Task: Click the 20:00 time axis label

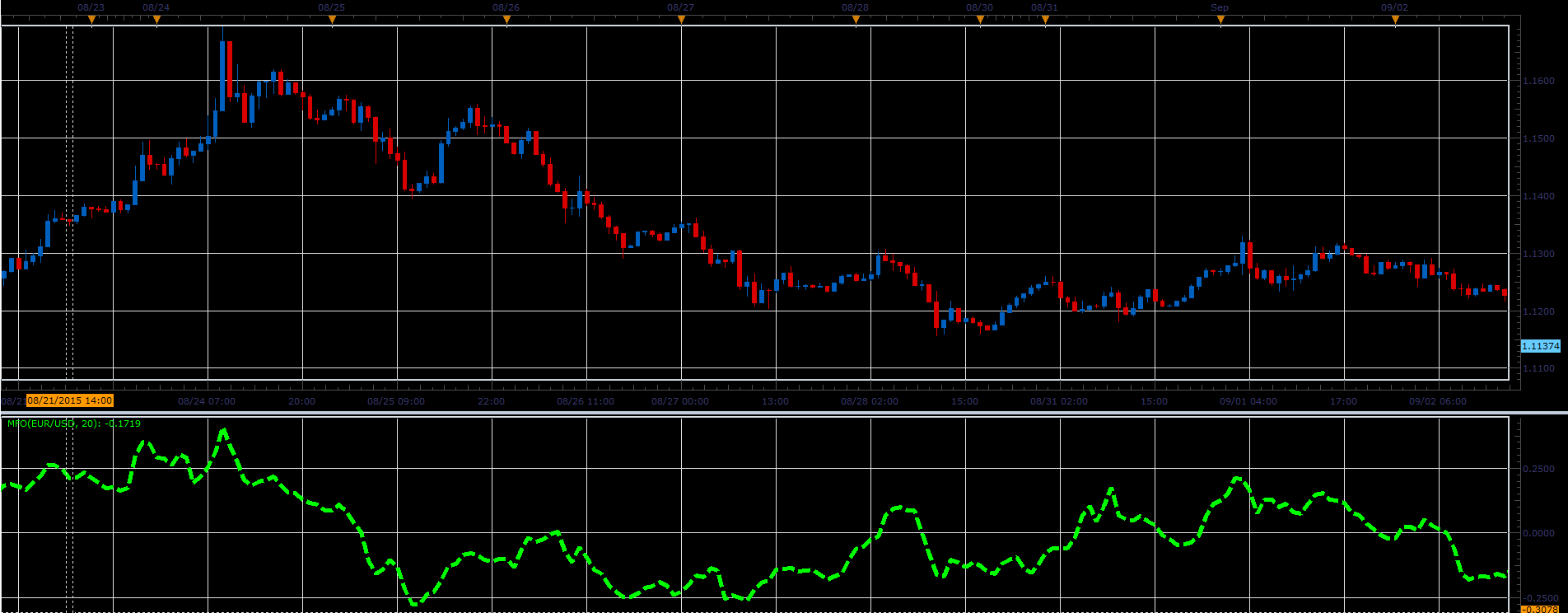Action: pos(302,401)
